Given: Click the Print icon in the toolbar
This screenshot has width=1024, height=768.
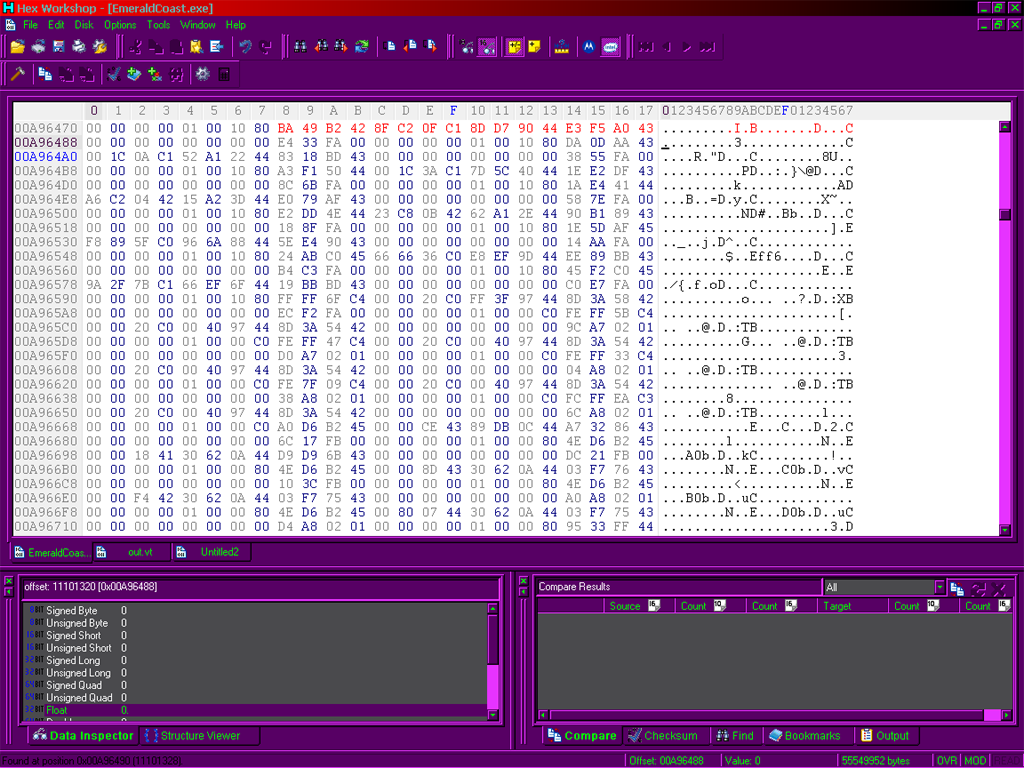Looking at the screenshot, I should 79,46.
